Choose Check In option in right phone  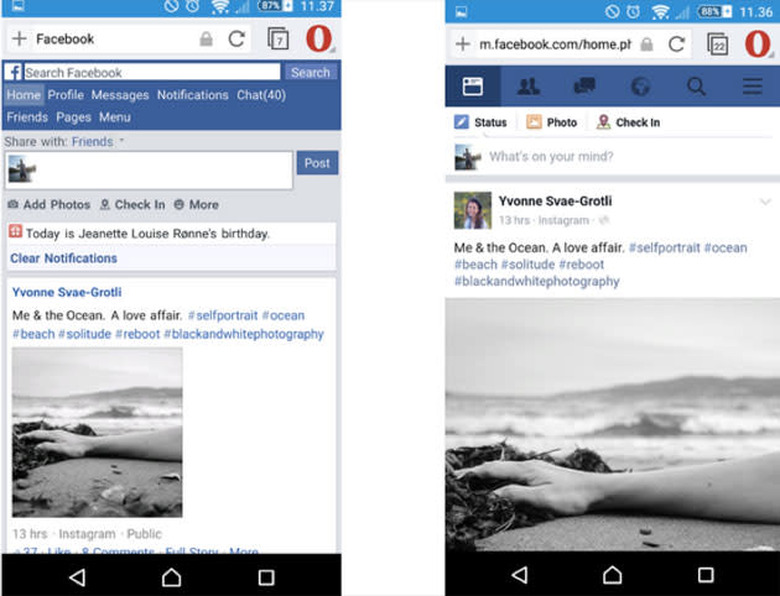click(628, 122)
